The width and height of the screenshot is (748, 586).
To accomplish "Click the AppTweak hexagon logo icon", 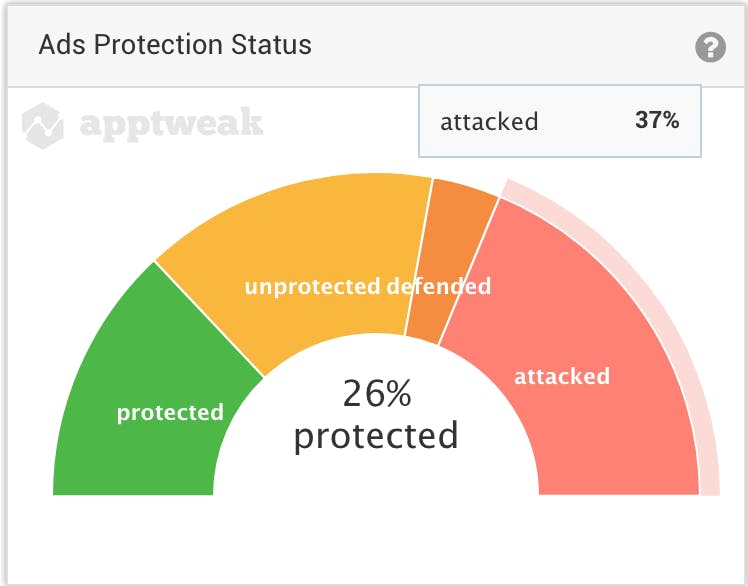I will 43,126.
